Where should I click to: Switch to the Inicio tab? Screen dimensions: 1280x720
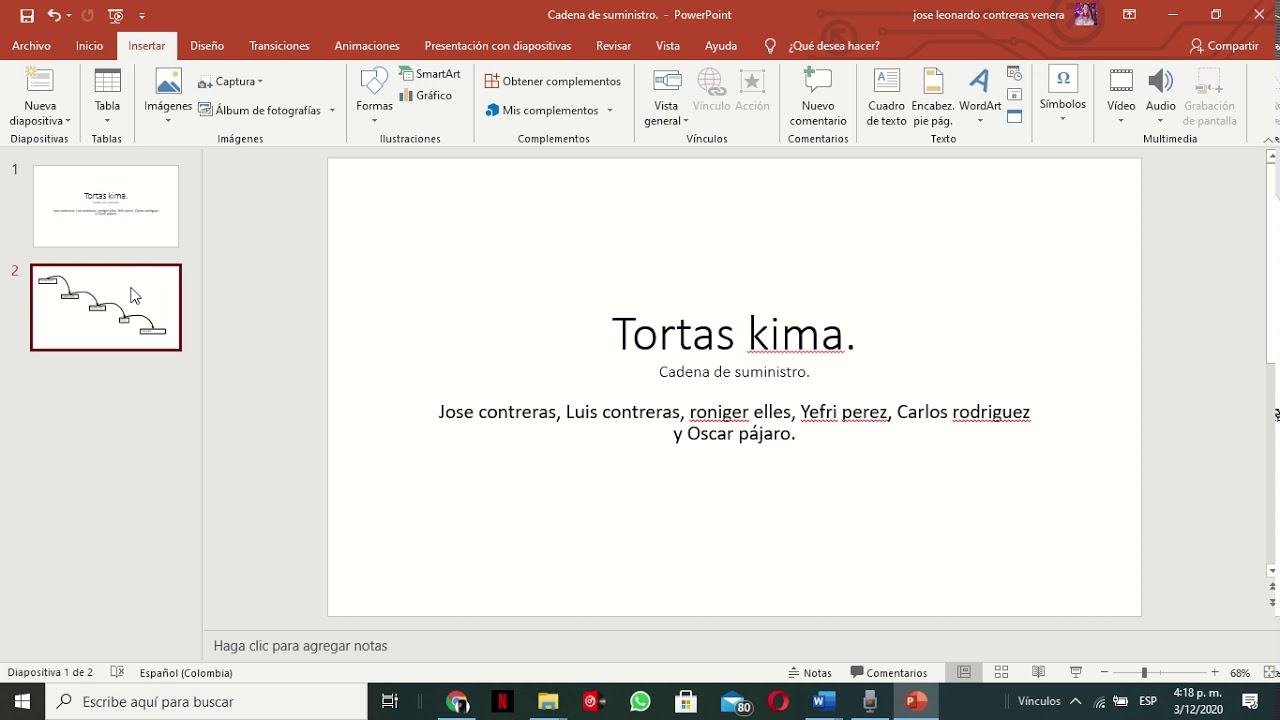[89, 46]
